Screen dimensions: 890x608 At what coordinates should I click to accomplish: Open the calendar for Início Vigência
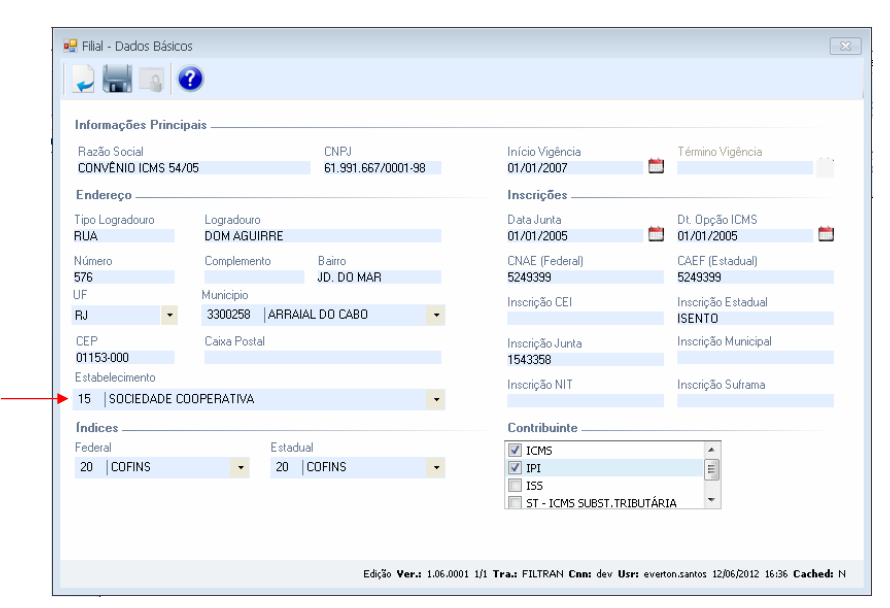click(x=656, y=167)
